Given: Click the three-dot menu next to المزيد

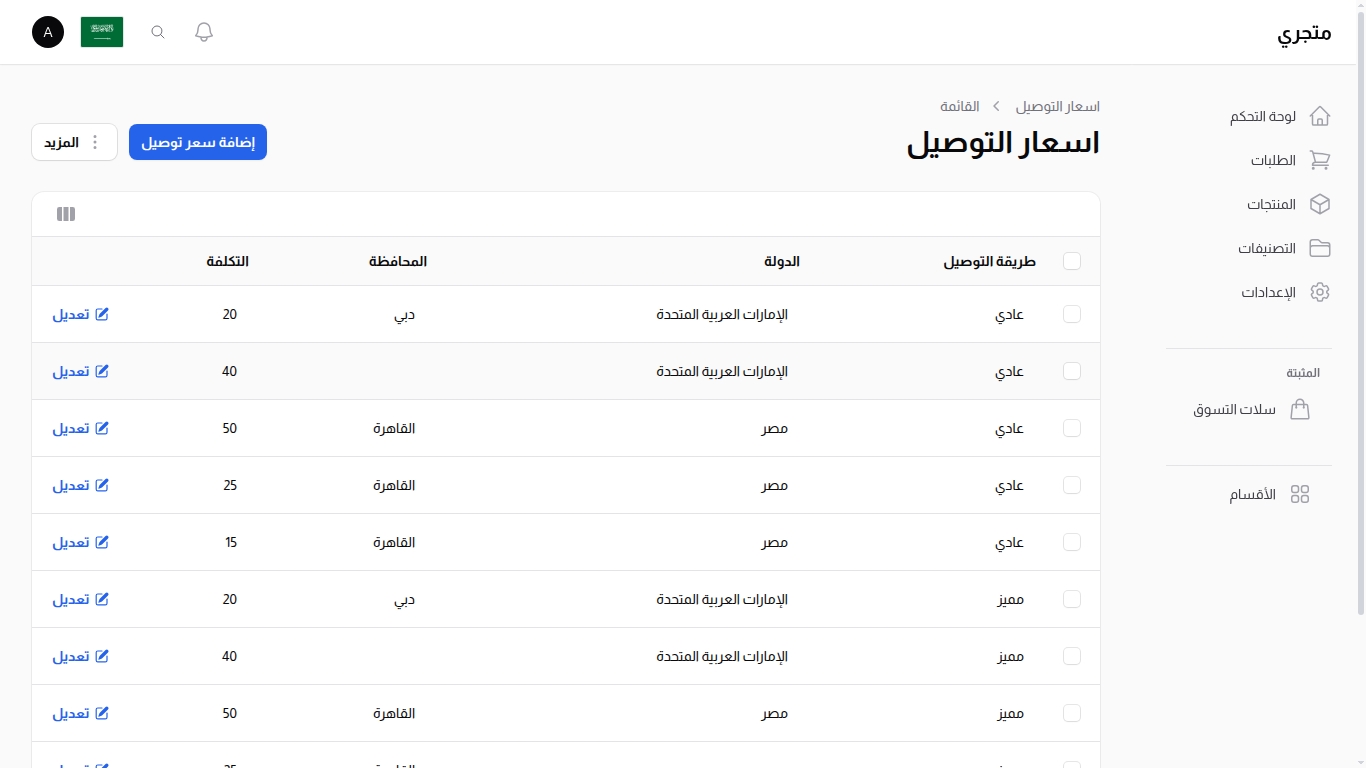Looking at the screenshot, I should tap(95, 142).
